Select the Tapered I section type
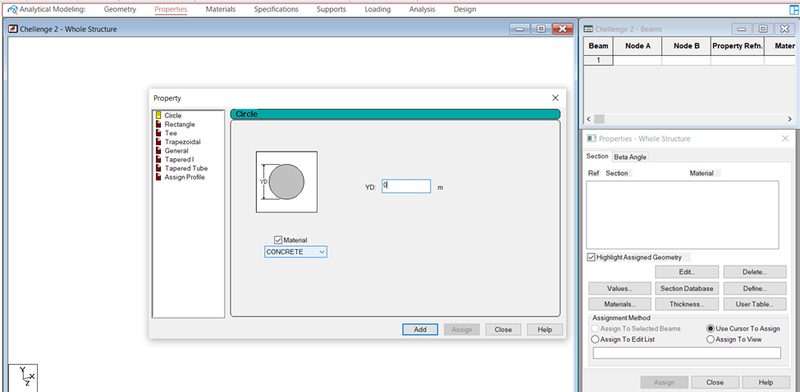Viewport: 800px width, 392px height. point(179,159)
